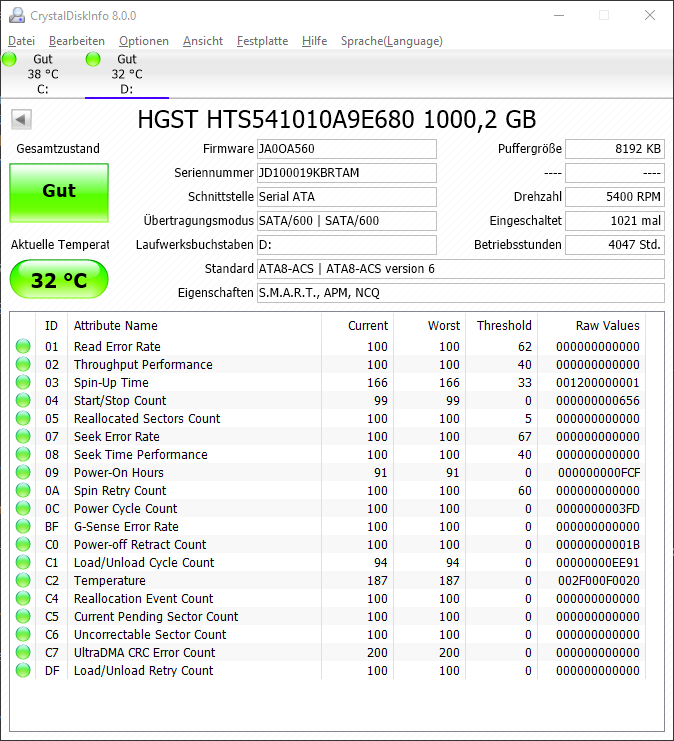Click raw value 002F000F0020

(599, 581)
